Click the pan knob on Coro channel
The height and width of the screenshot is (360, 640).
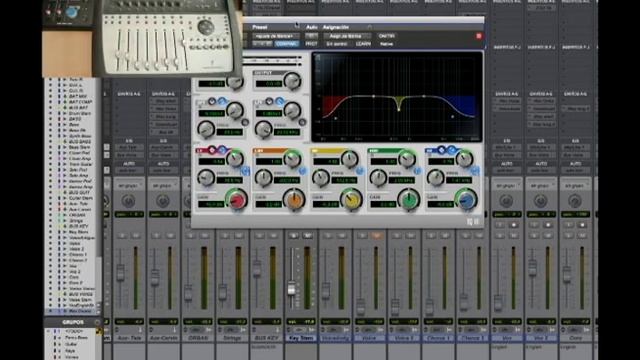575,201
